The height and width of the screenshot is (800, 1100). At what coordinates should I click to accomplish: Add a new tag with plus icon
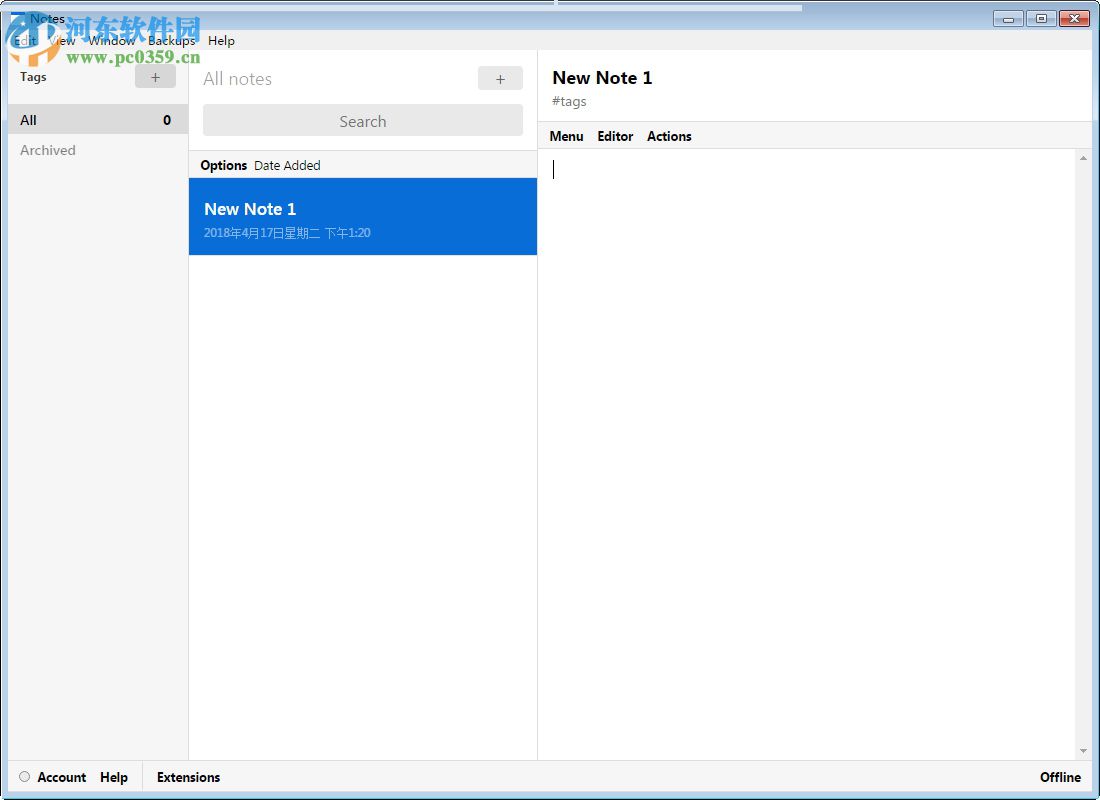tap(155, 77)
